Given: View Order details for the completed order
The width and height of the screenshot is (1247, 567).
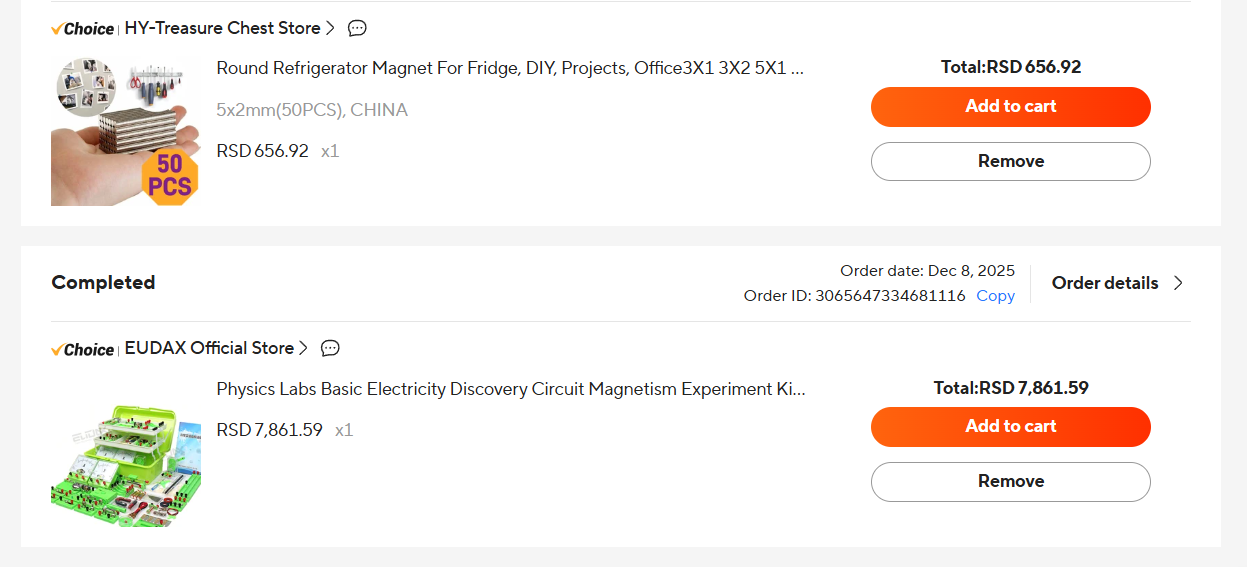Looking at the screenshot, I should coord(1104,283).
